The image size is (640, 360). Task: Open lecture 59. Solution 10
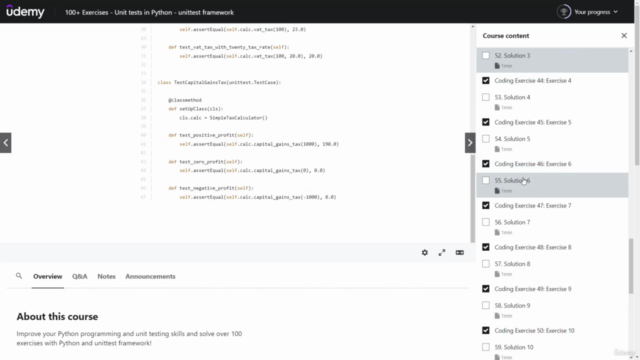(514, 347)
